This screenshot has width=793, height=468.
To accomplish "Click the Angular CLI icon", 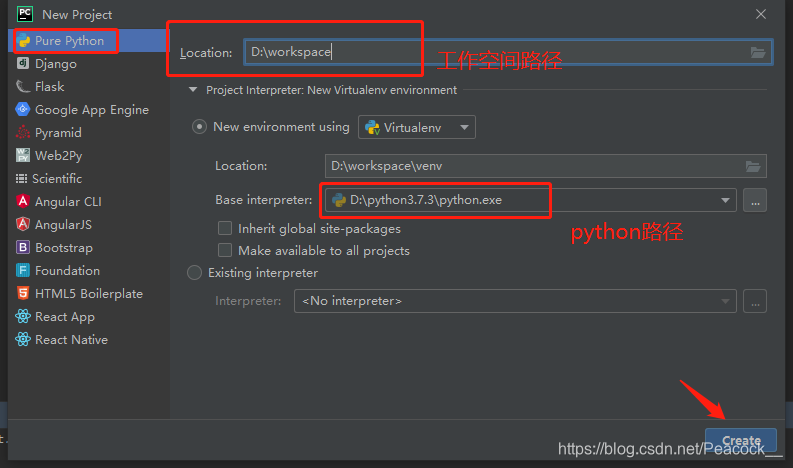I will [x=23, y=201].
